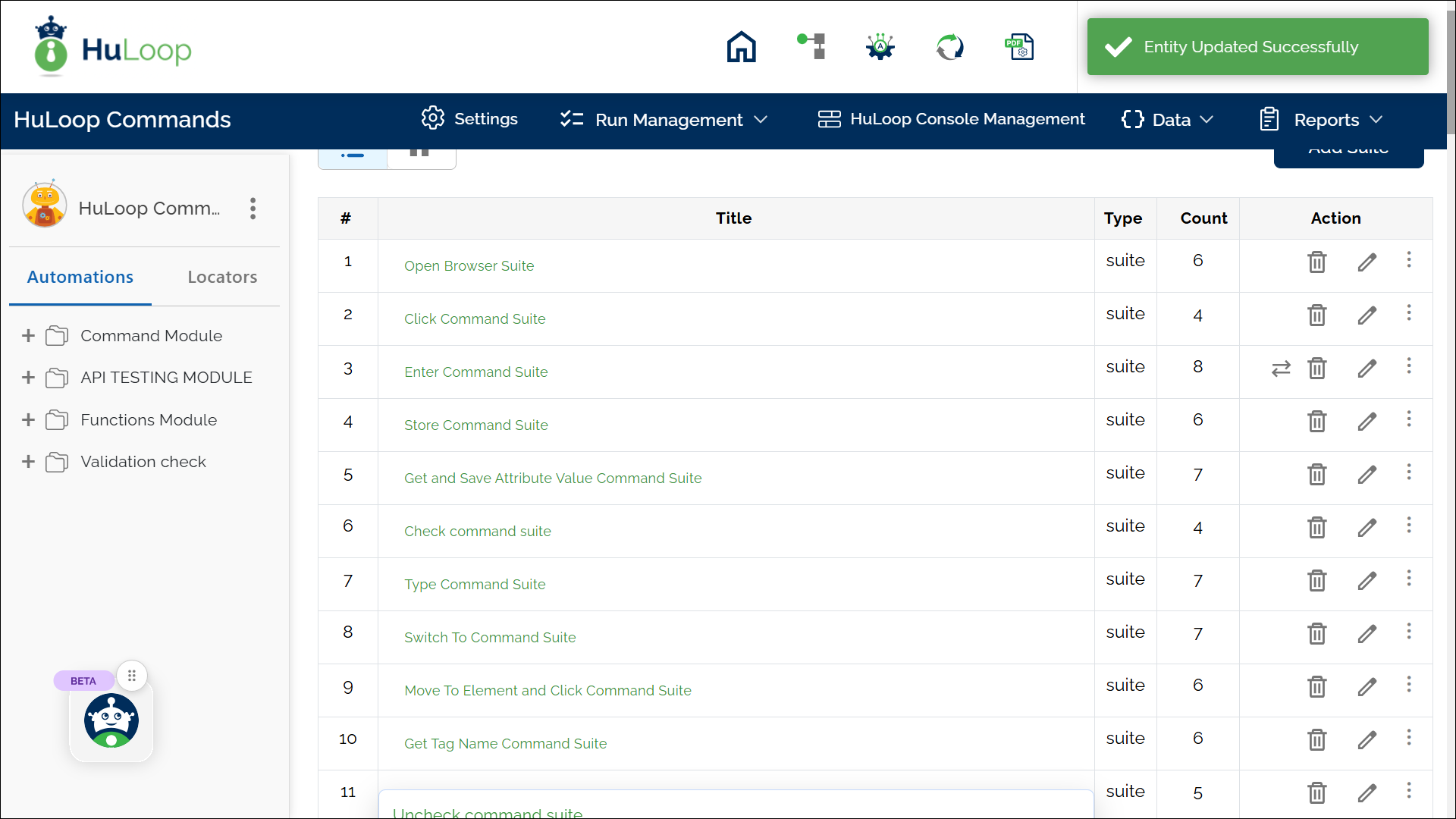Screen dimensions: 1456x819
Task: Click swap arrows on Enter Command Suite
Action: [x=1281, y=369]
